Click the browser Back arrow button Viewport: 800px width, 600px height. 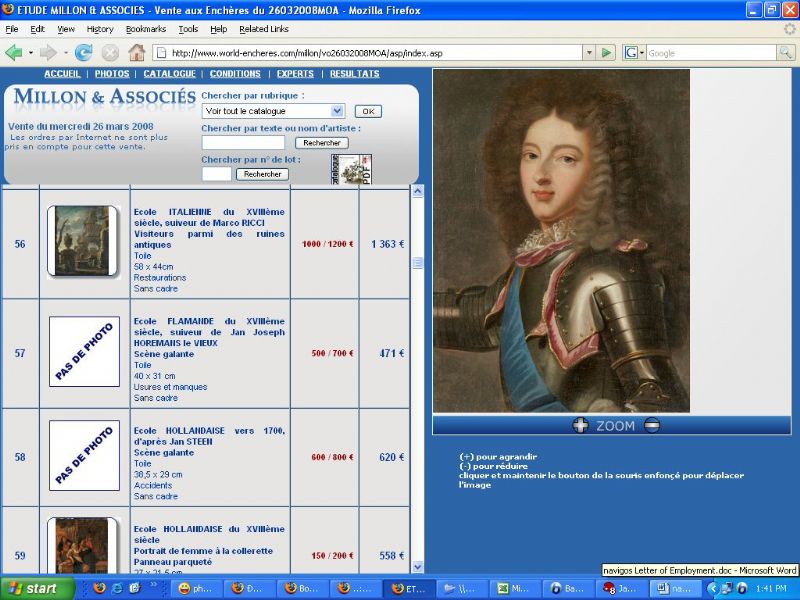click(14, 52)
